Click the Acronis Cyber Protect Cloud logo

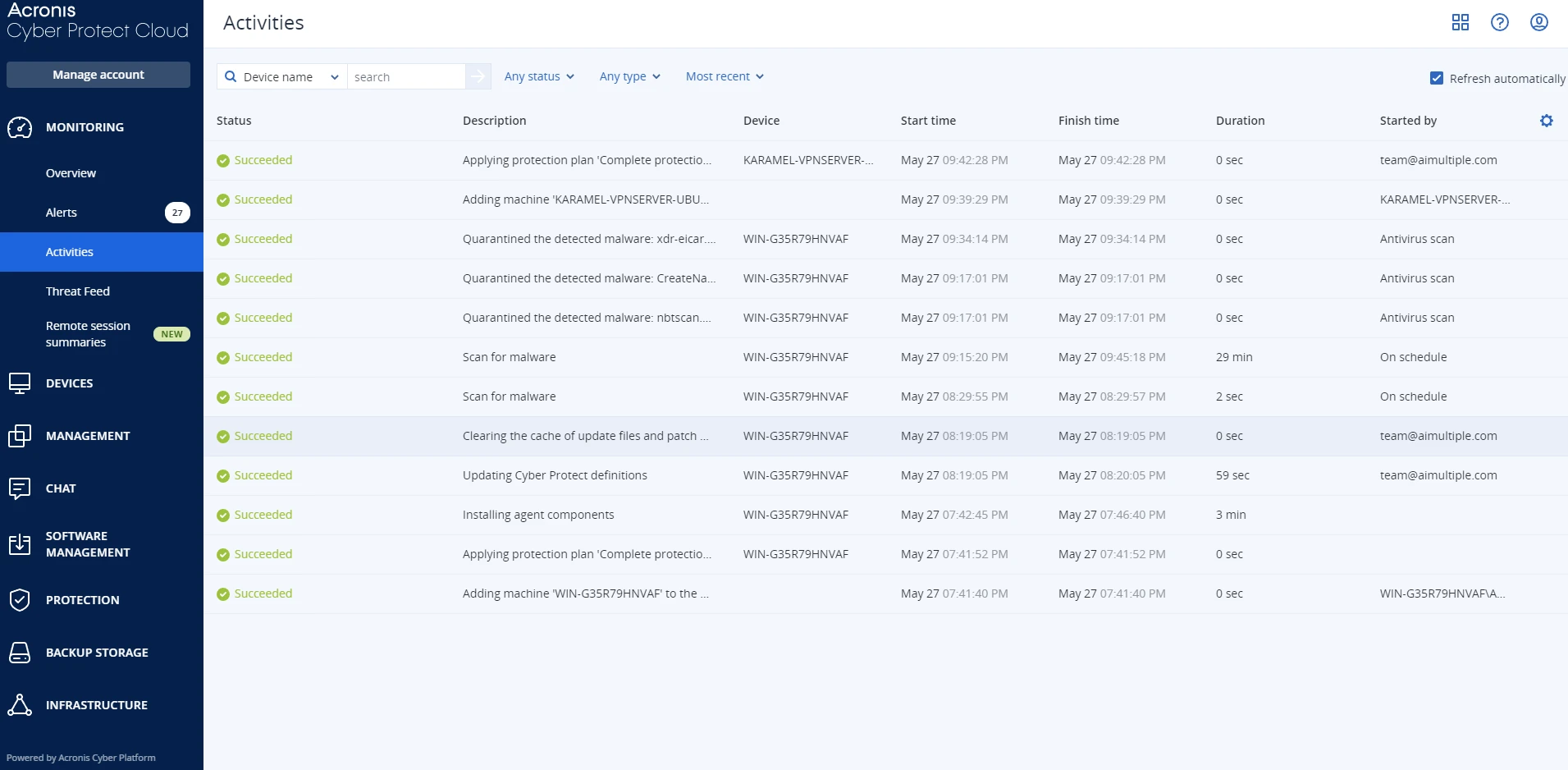[x=98, y=21]
